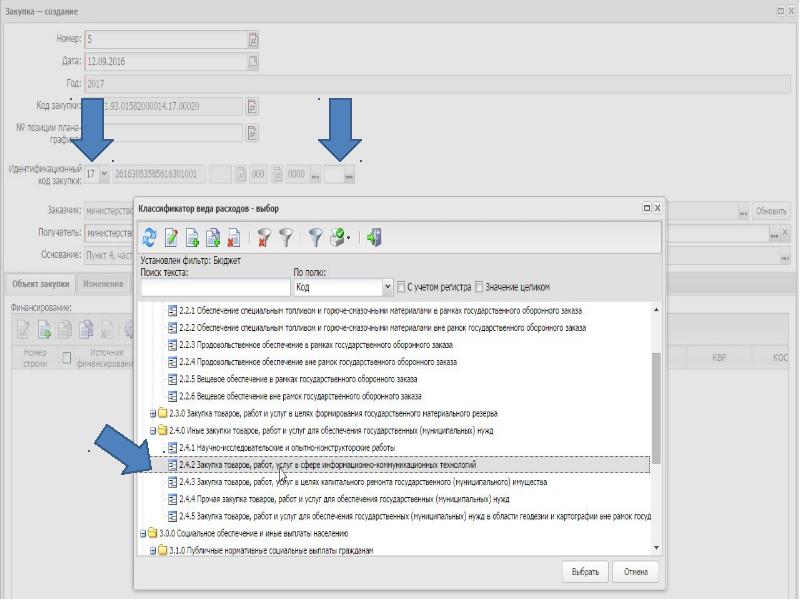Select row 2.2.4 Продовольственное обеспечение вне рамок
This screenshot has height=600, width=800.
[x=312, y=362]
